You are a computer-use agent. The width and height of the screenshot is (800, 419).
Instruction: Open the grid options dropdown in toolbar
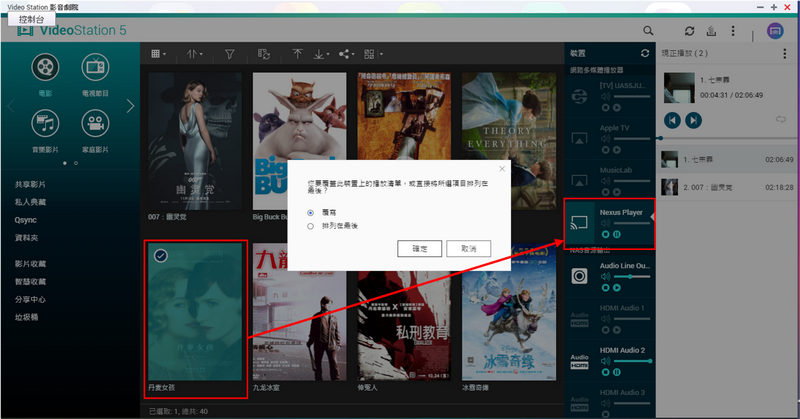373,54
